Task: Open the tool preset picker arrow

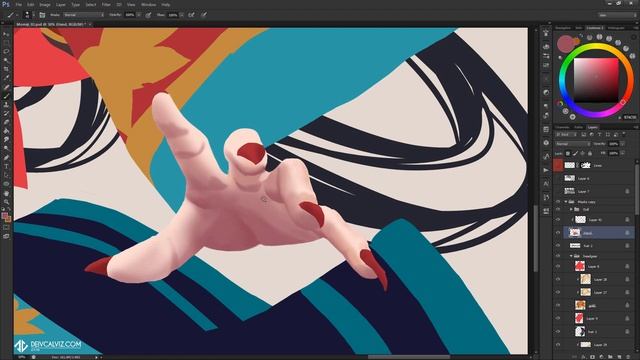Action: [x=17, y=15]
